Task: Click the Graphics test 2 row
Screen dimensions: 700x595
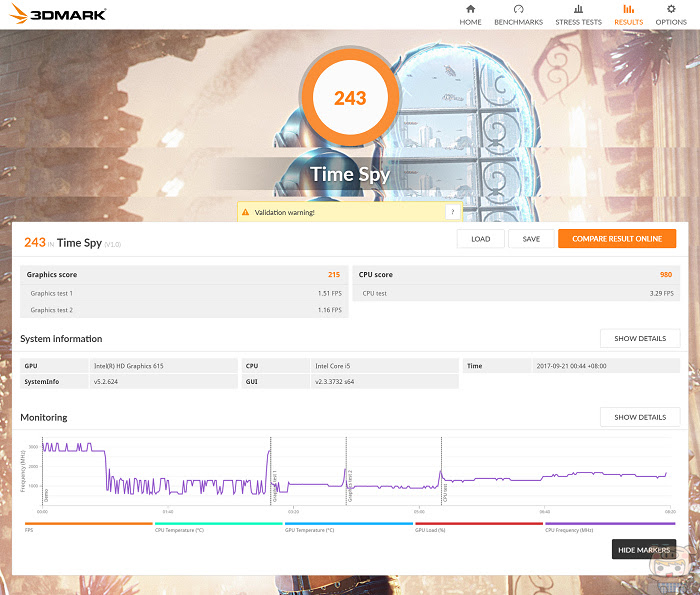Action: tap(184, 310)
